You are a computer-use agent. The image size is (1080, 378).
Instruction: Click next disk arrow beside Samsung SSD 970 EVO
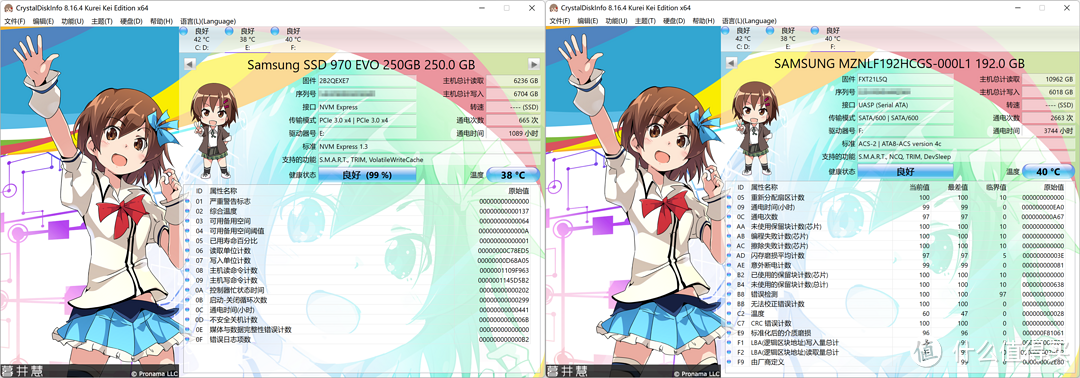[x=534, y=64]
